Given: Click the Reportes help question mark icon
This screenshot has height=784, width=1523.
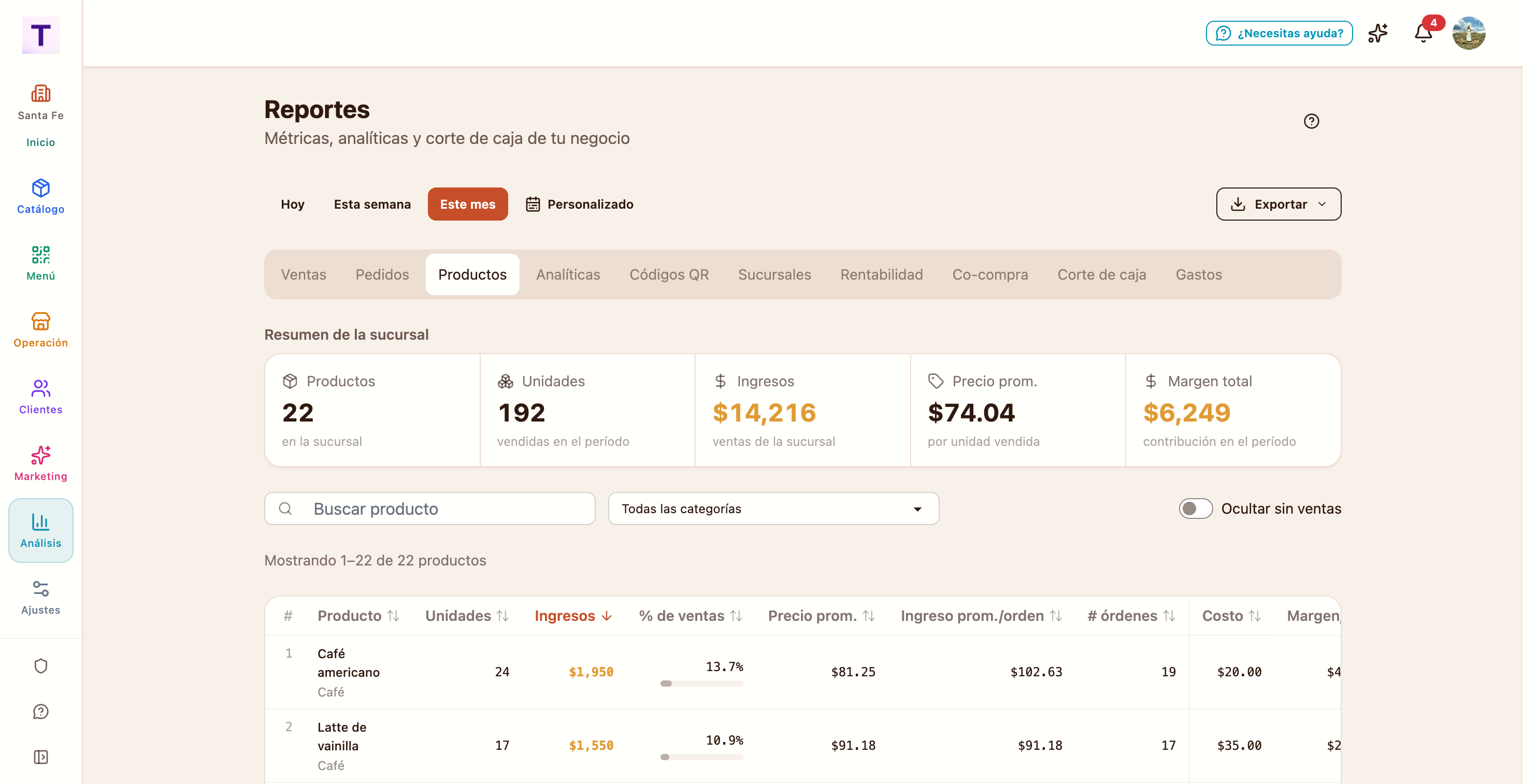Looking at the screenshot, I should [1311, 121].
